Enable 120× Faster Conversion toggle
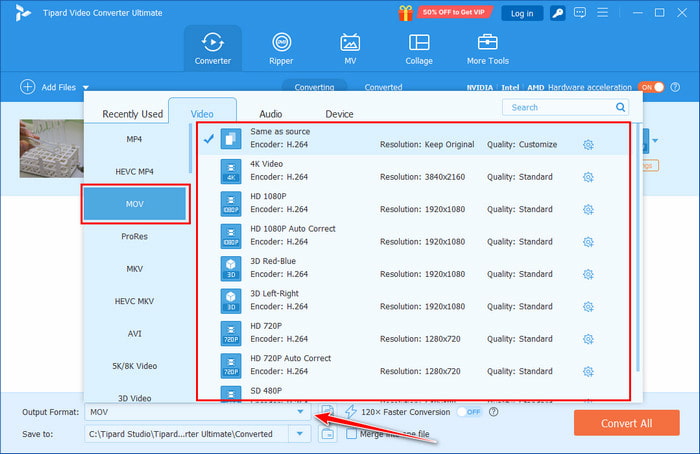 pyautogui.click(x=467, y=411)
